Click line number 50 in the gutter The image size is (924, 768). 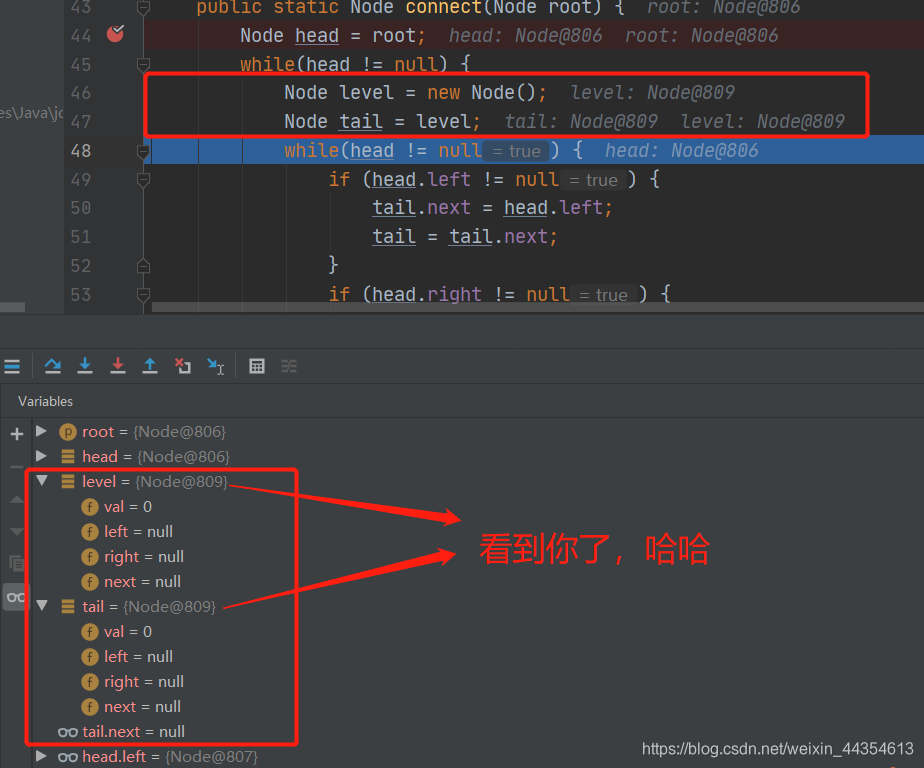pos(81,208)
